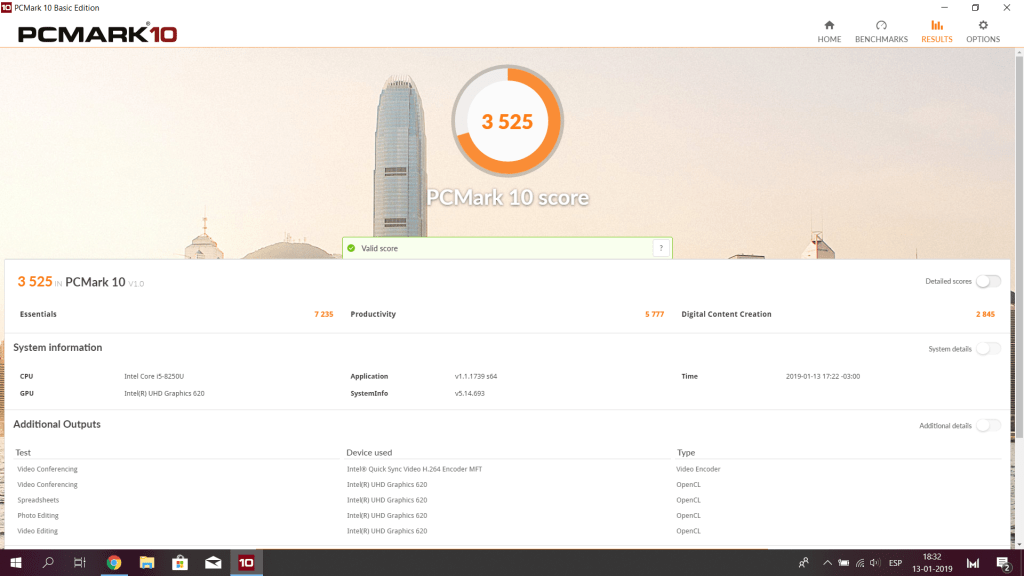This screenshot has height=576, width=1024.
Task: Open the Home page icon
Action: tap(829, 31)
